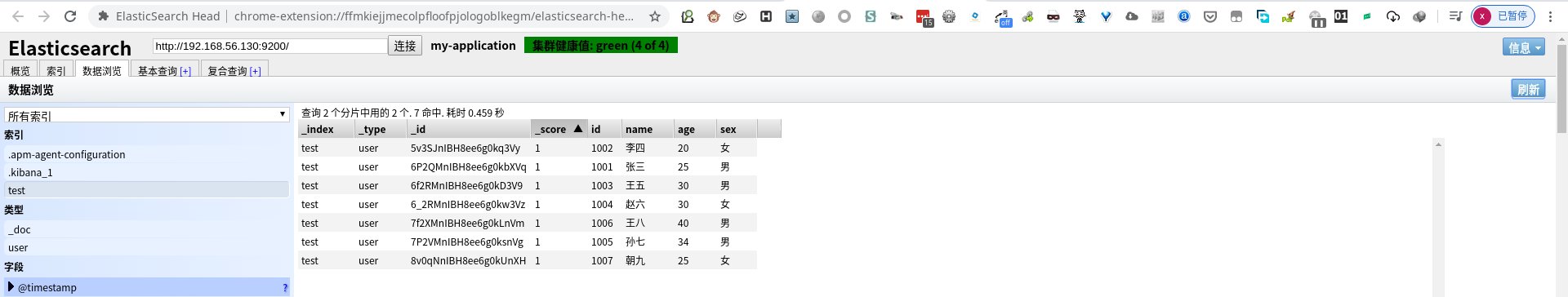Reload the page with the refresh icon
Viewport: 1568px width, 297px height.
(x=70, y=16)
